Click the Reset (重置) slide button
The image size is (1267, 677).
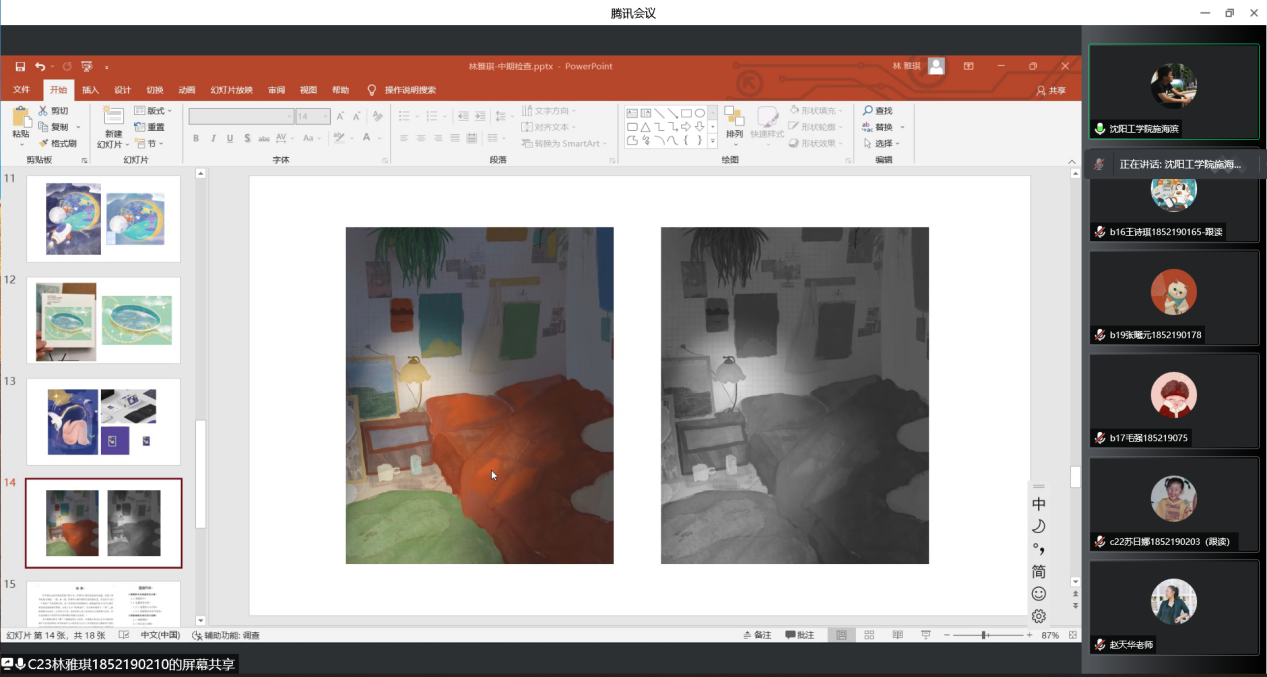150,127
